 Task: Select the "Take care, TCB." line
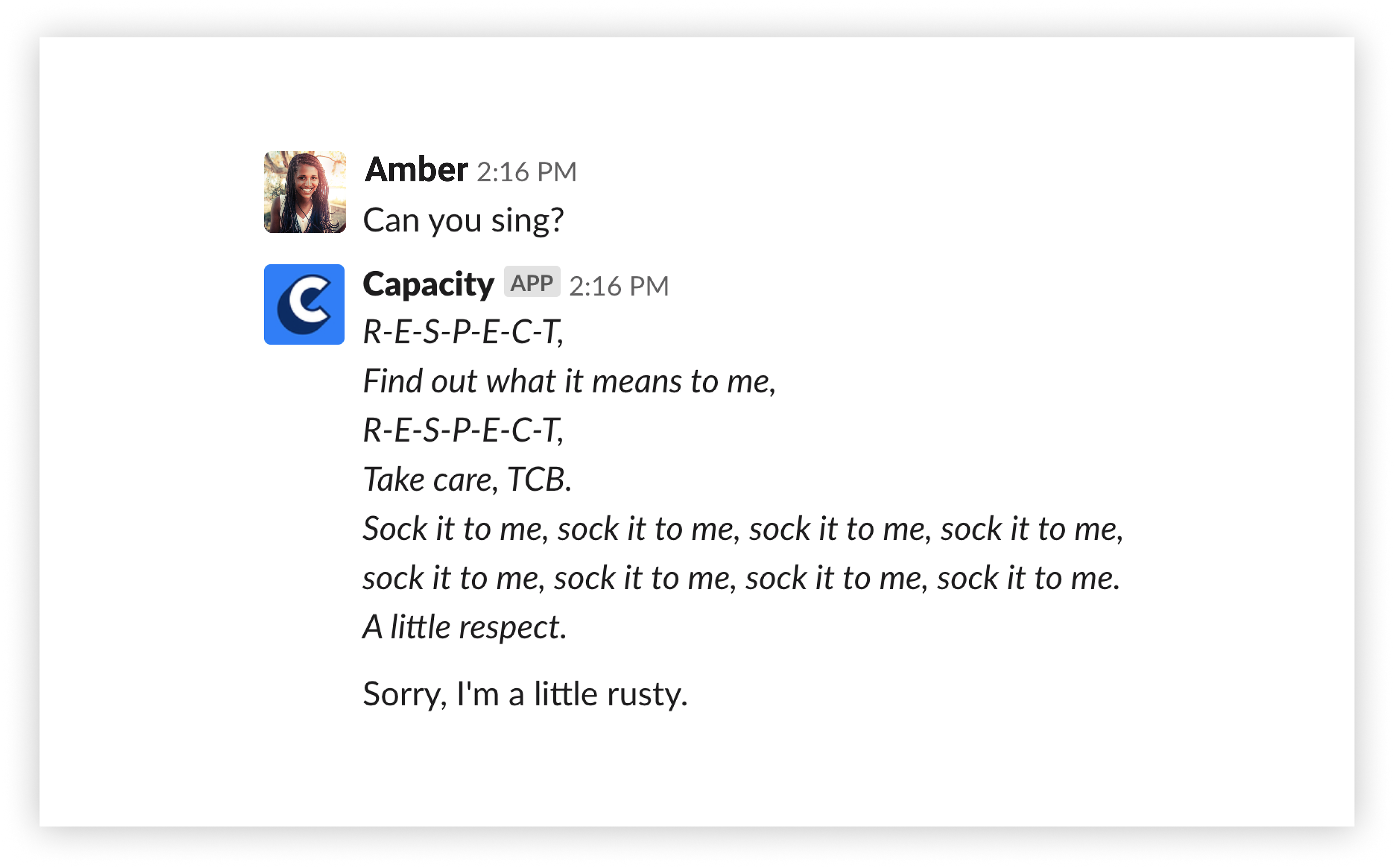pyautogui.click(x=468, y=480)
